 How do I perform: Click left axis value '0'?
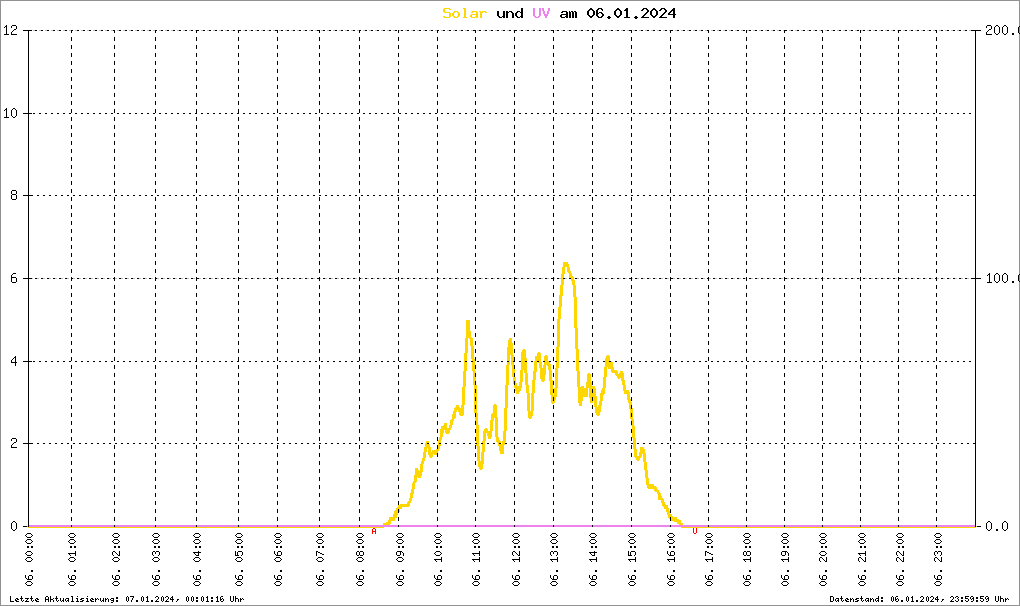14,526
